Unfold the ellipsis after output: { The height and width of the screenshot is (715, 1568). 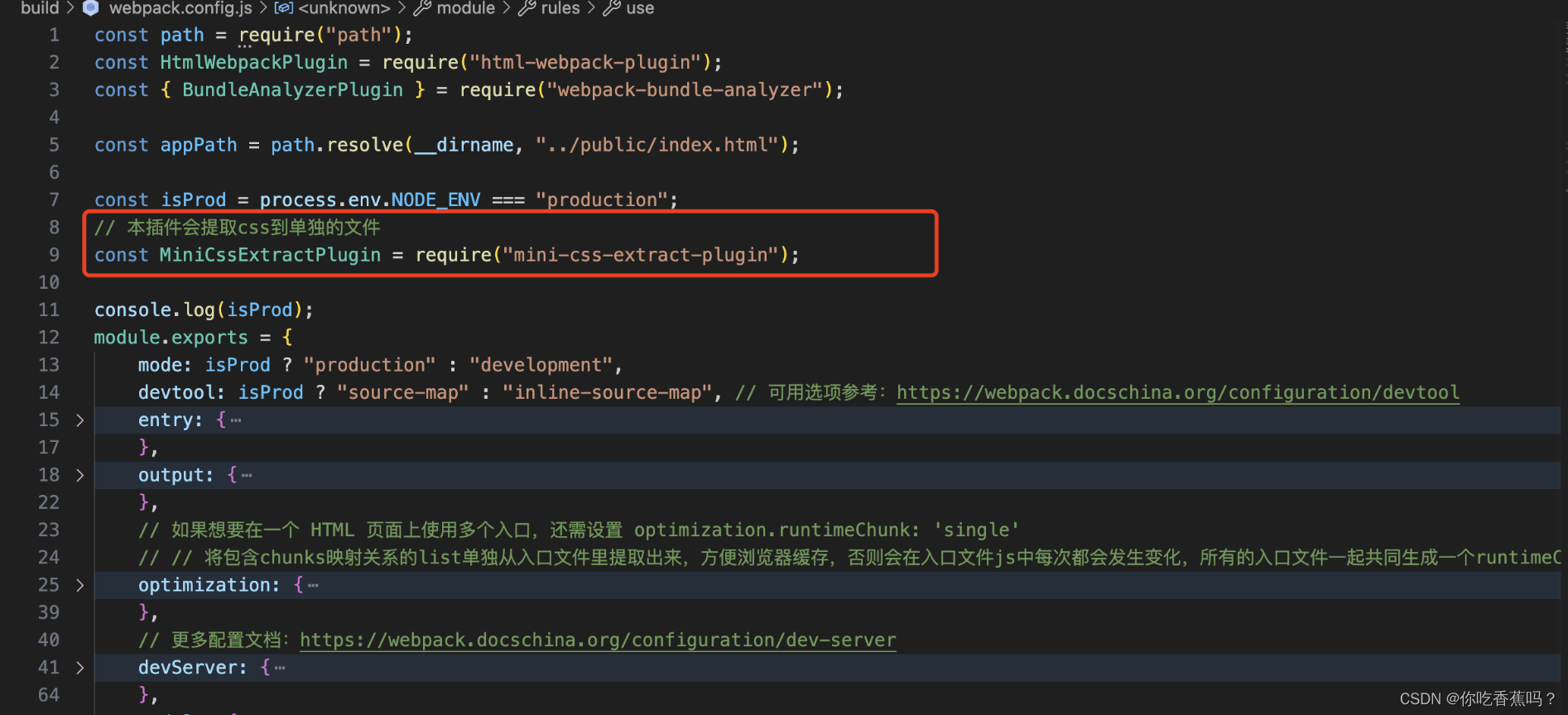pyautogui.click(x=247, y=476)
